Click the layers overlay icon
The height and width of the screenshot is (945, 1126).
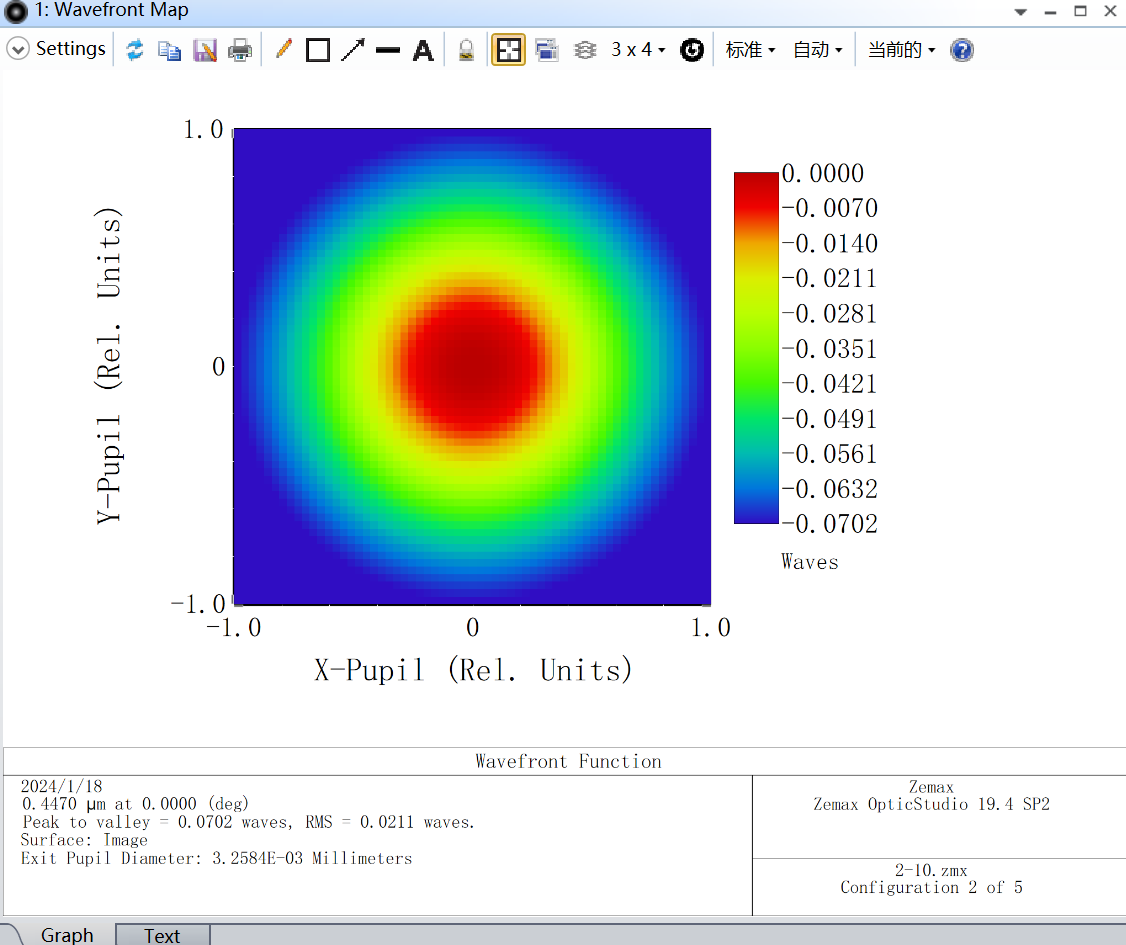pos(585,50)
